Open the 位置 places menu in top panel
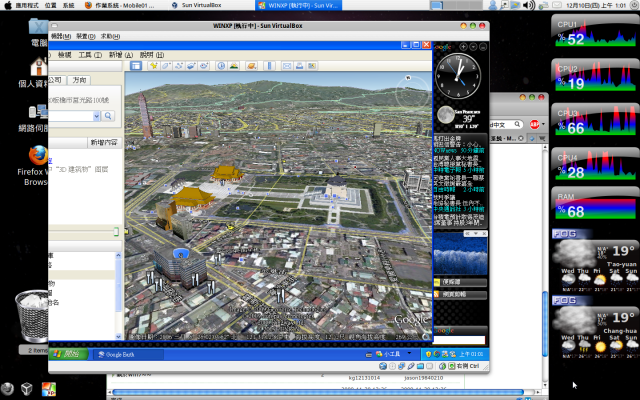640x400 pixels. tap(51, 5)
